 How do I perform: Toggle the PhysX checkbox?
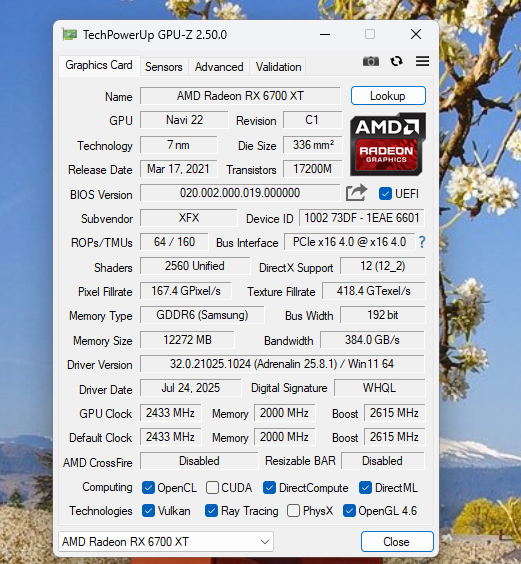click(x=294, y=511)
